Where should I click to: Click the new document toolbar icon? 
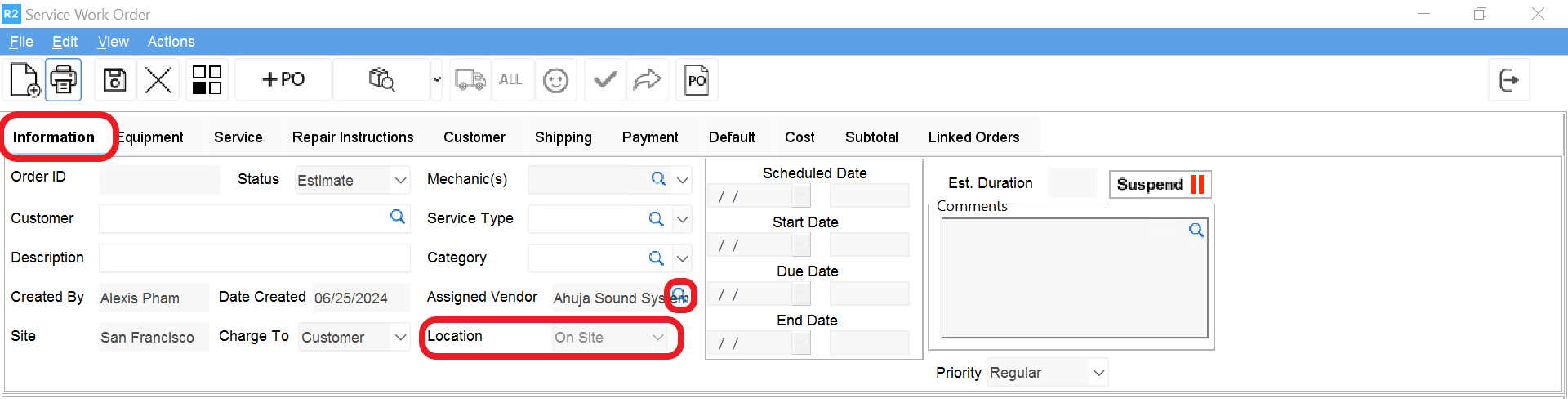pos(24,80)
